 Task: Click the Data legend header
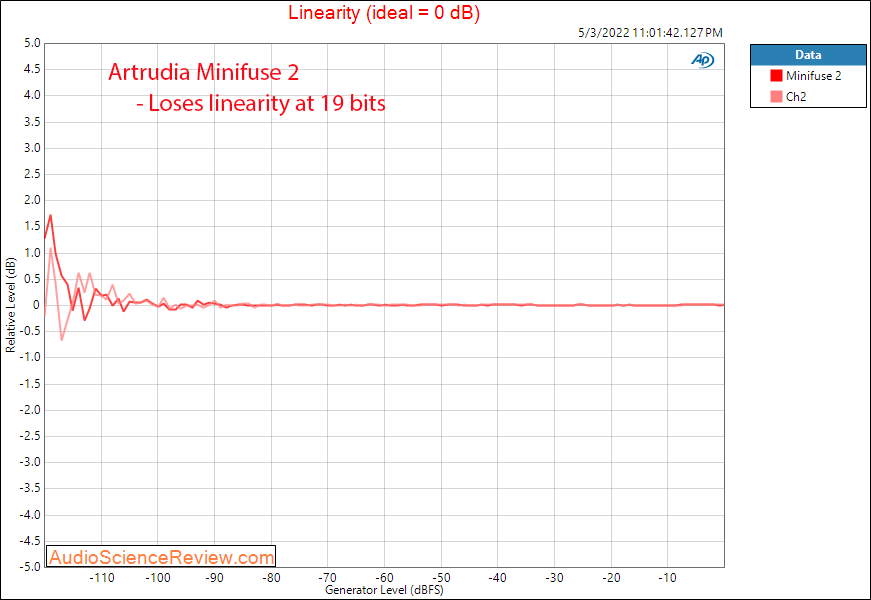[x=808, y=55]
